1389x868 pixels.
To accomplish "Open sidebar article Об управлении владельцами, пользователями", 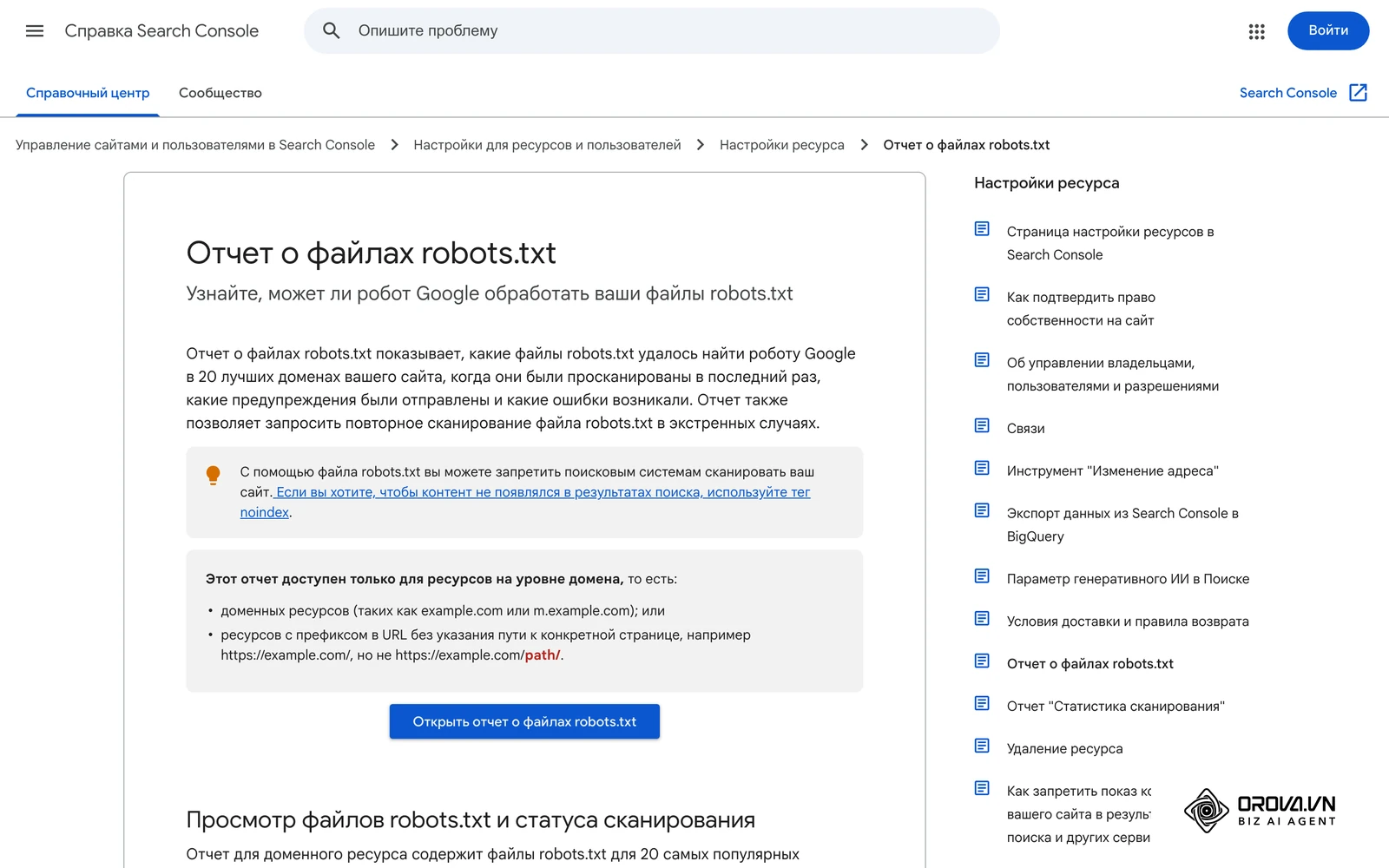I will coord(1113,374).
